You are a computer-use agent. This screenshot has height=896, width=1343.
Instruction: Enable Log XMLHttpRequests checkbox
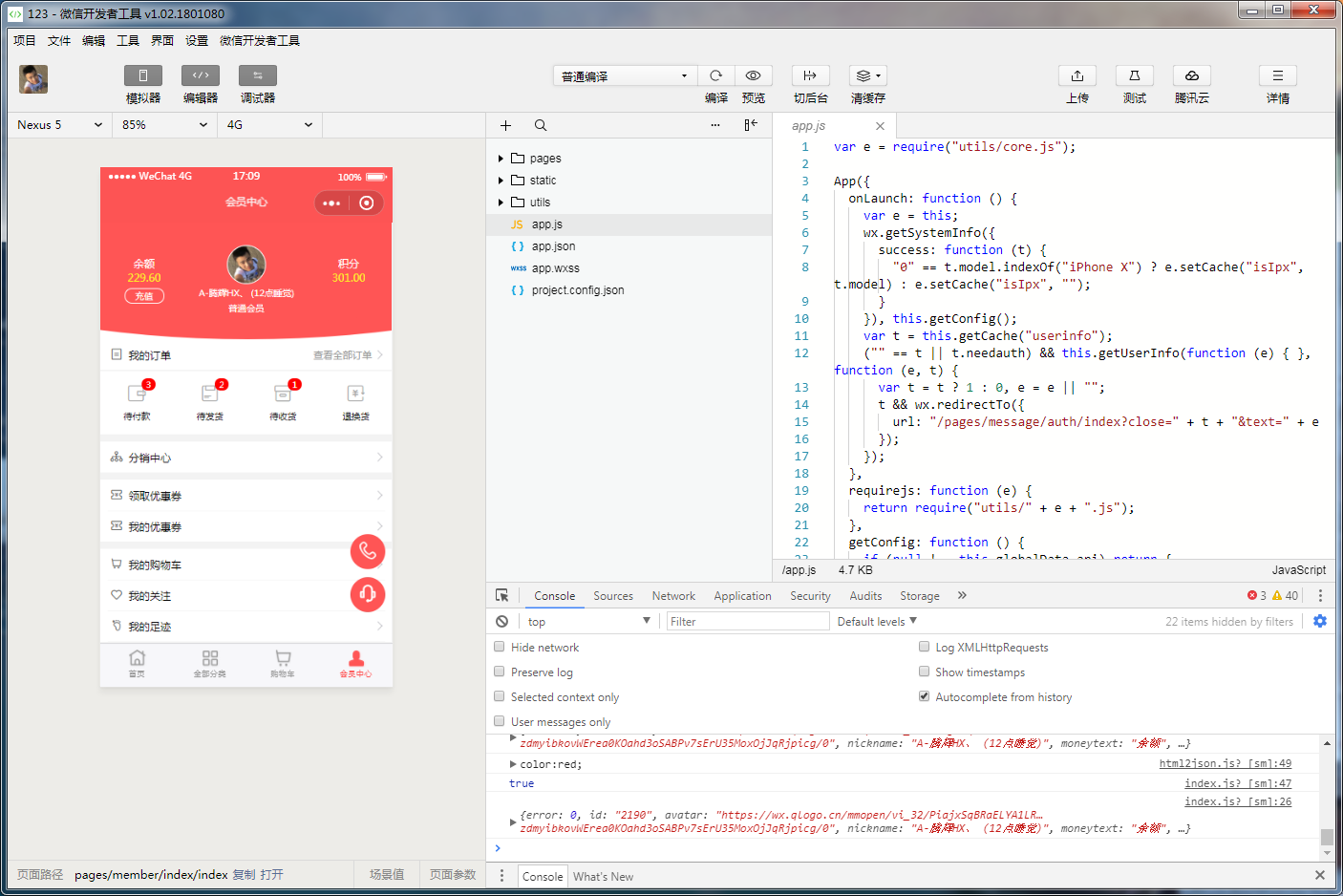coord(924,647)
